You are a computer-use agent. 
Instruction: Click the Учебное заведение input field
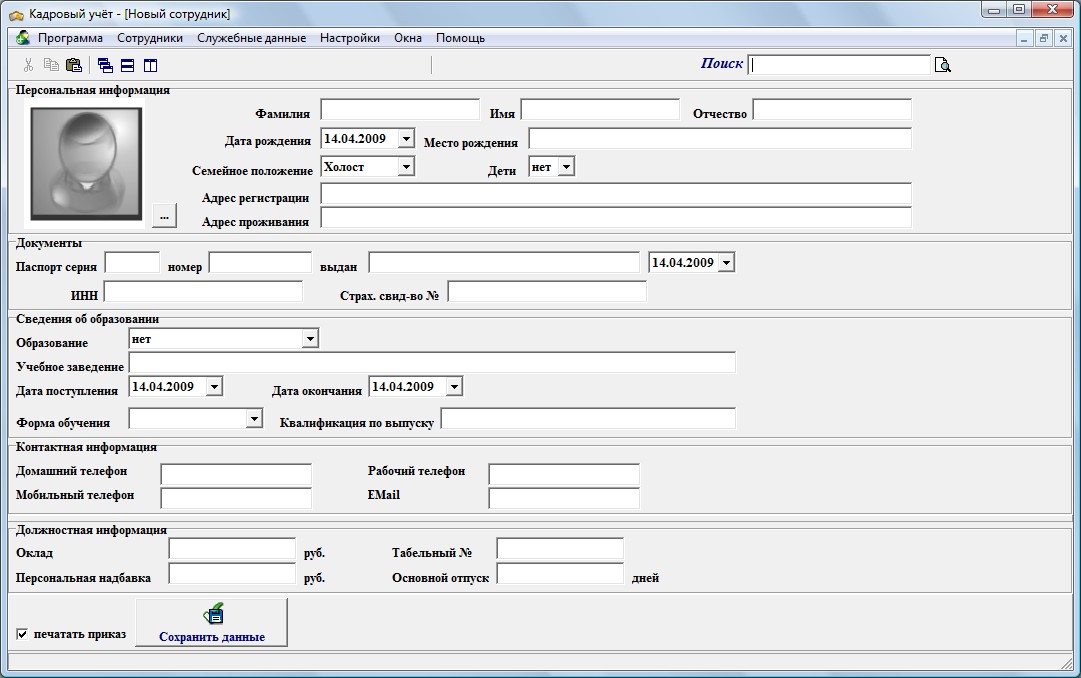[432, 363]
